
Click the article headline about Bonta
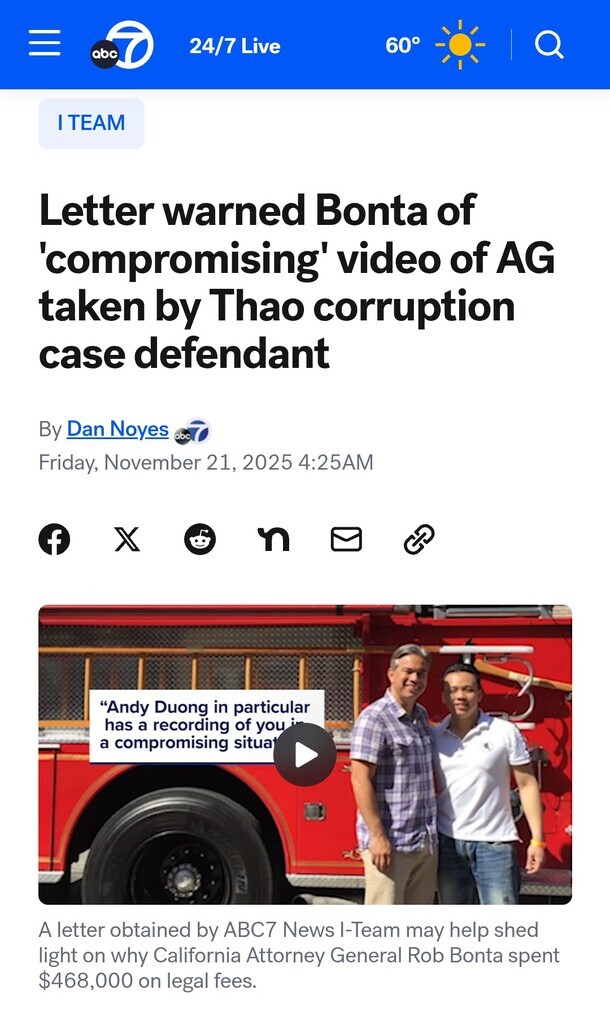297,282
